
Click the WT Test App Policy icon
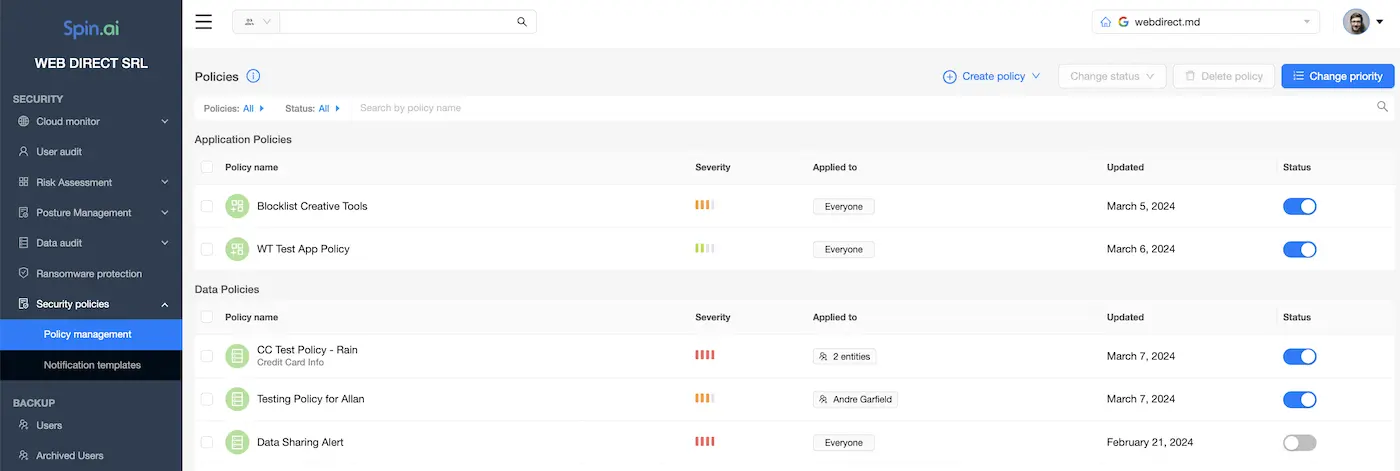pyautogui.click(x=237, y=249)
